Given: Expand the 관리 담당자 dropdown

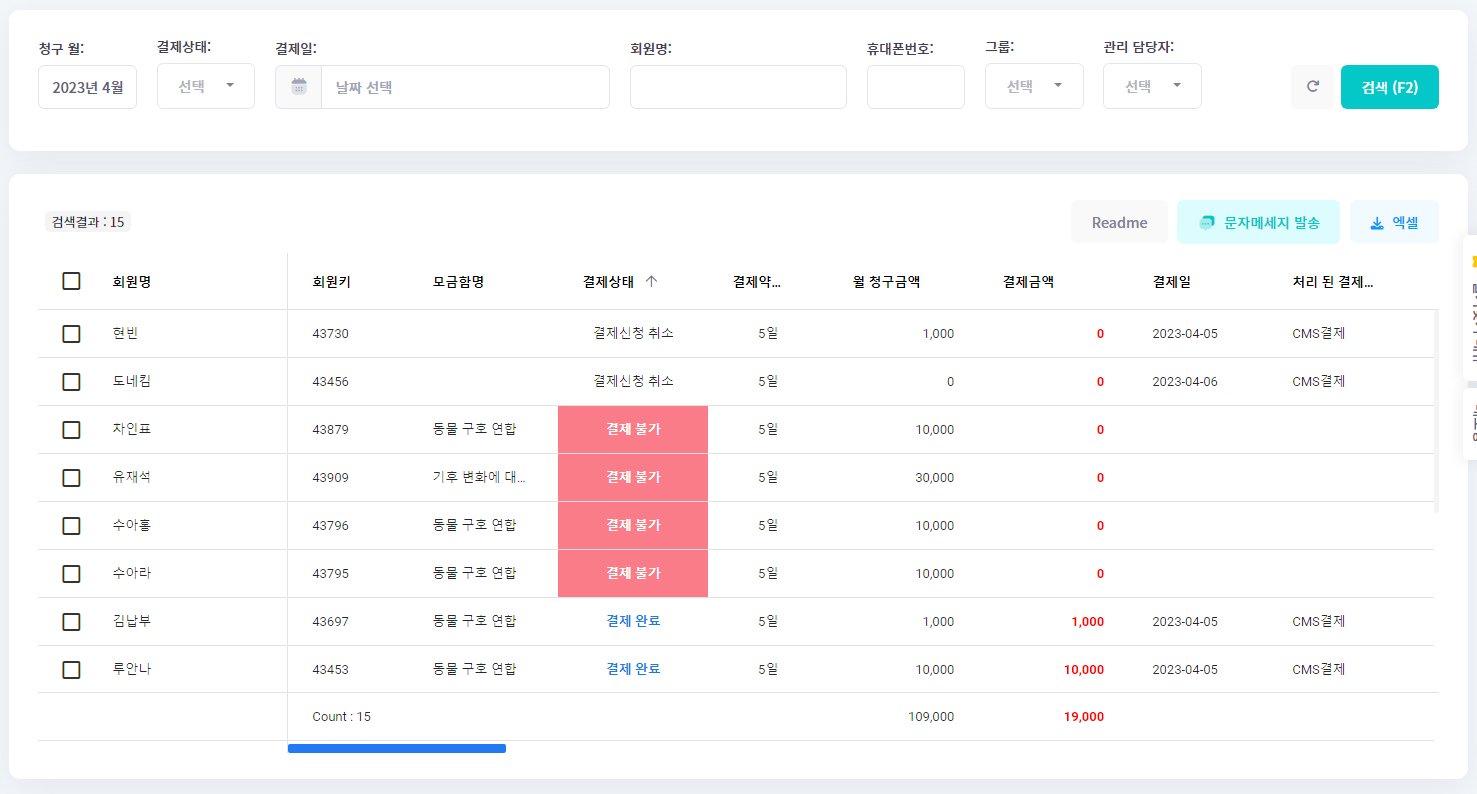Looking at the screenshot, I should point(1152,87).
